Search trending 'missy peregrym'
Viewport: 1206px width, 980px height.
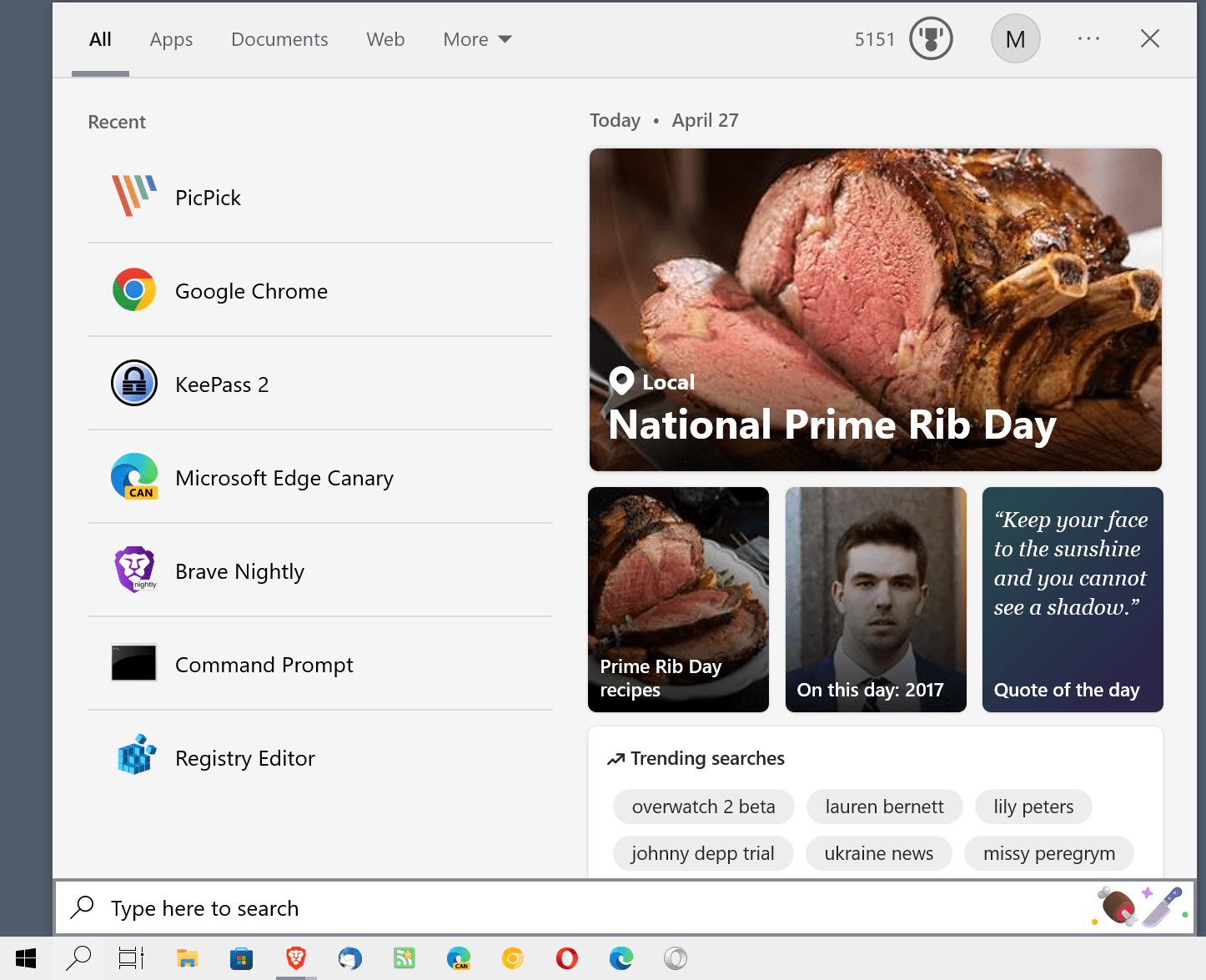tap(1049, 853)
